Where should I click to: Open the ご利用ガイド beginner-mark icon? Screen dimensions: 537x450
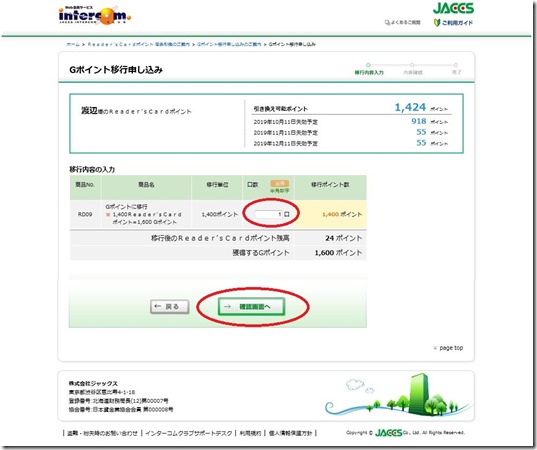tap(437, 23)
